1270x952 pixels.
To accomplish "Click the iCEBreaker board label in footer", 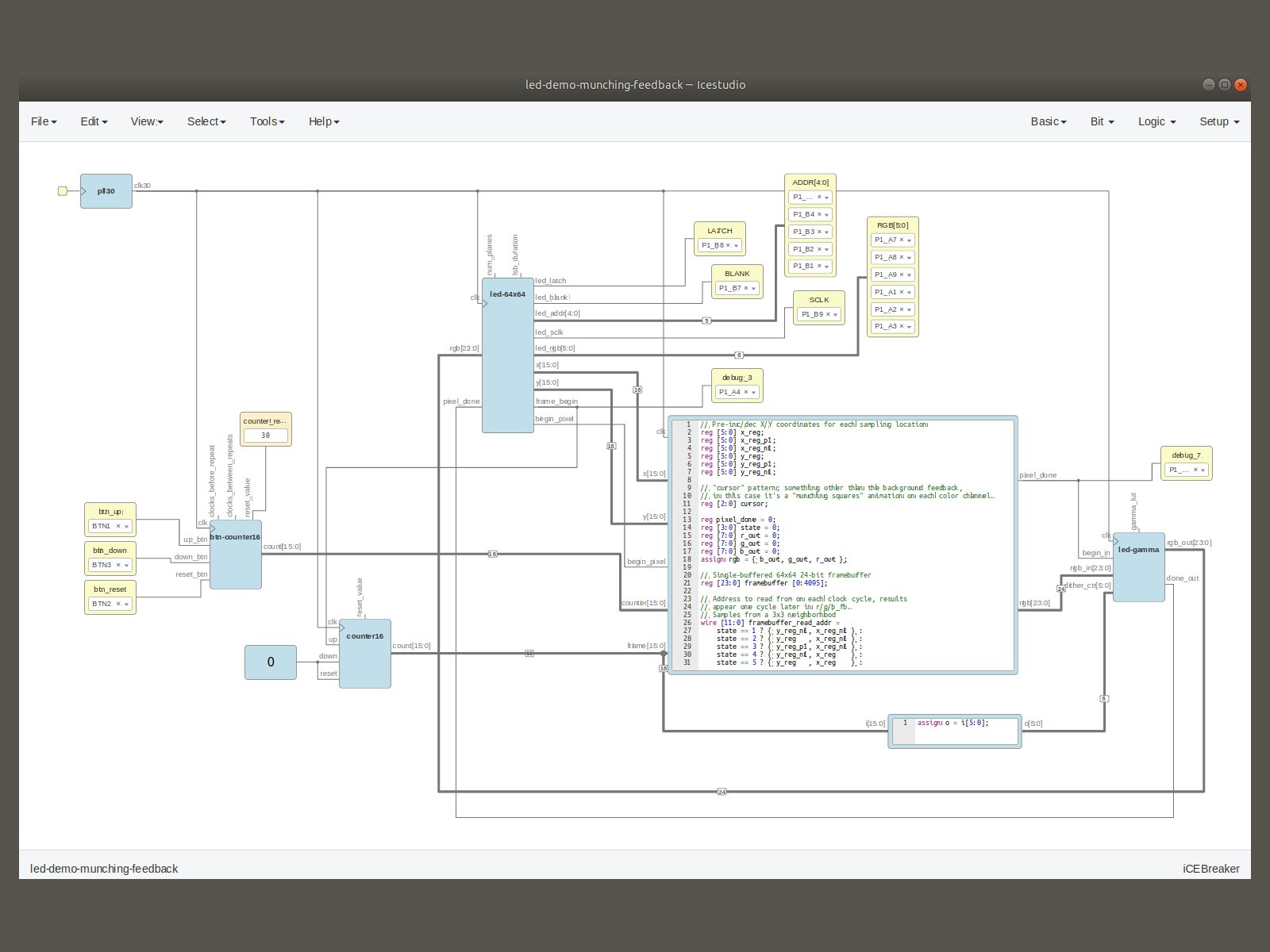I will tap(1210, 869).
